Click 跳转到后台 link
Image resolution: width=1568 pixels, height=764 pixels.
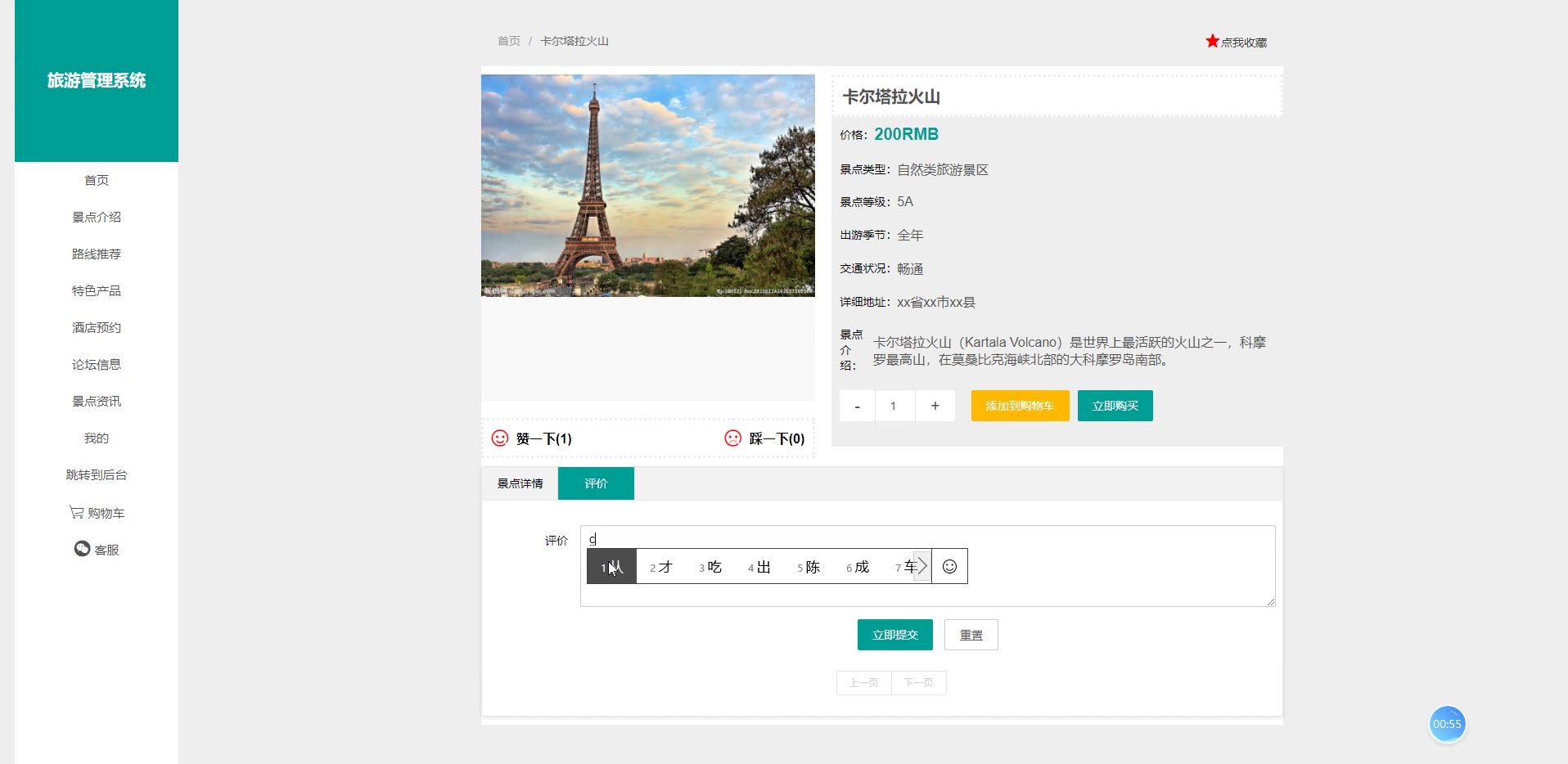click(x=97, y=474)
